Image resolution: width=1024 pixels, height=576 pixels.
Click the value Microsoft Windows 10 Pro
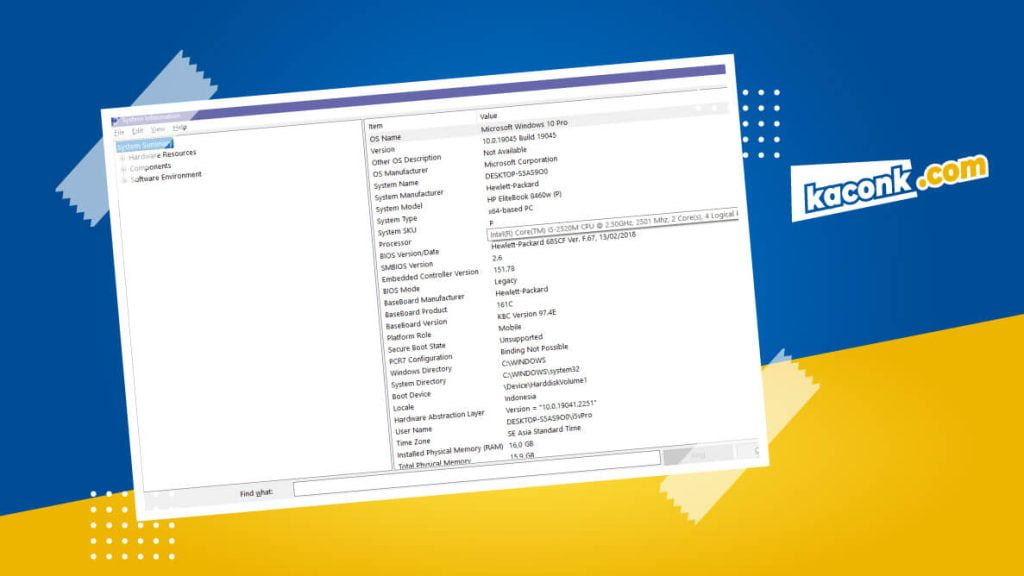[x=524, y=125]
